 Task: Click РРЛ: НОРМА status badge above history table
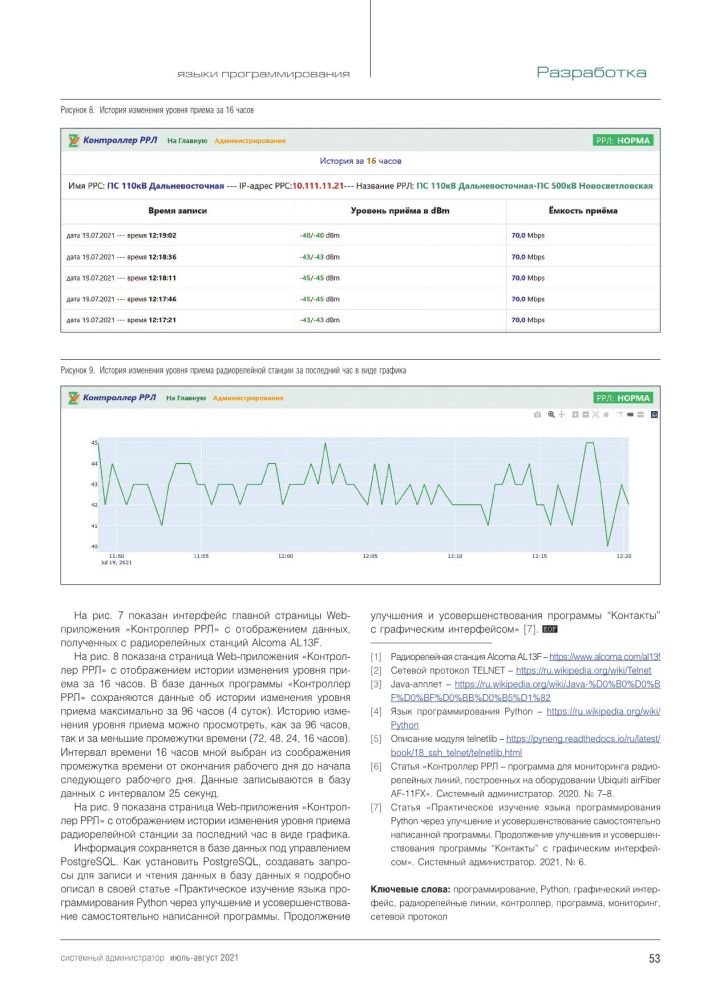click(623, 141)
